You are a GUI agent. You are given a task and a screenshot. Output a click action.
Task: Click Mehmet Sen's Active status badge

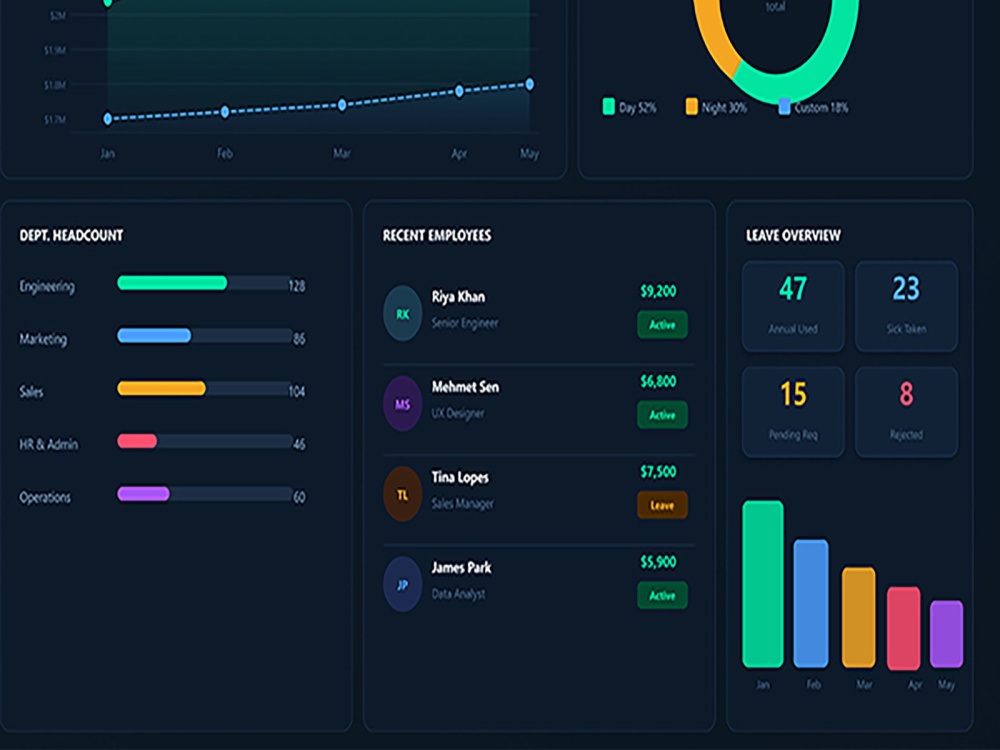click(x=662, y=415)
